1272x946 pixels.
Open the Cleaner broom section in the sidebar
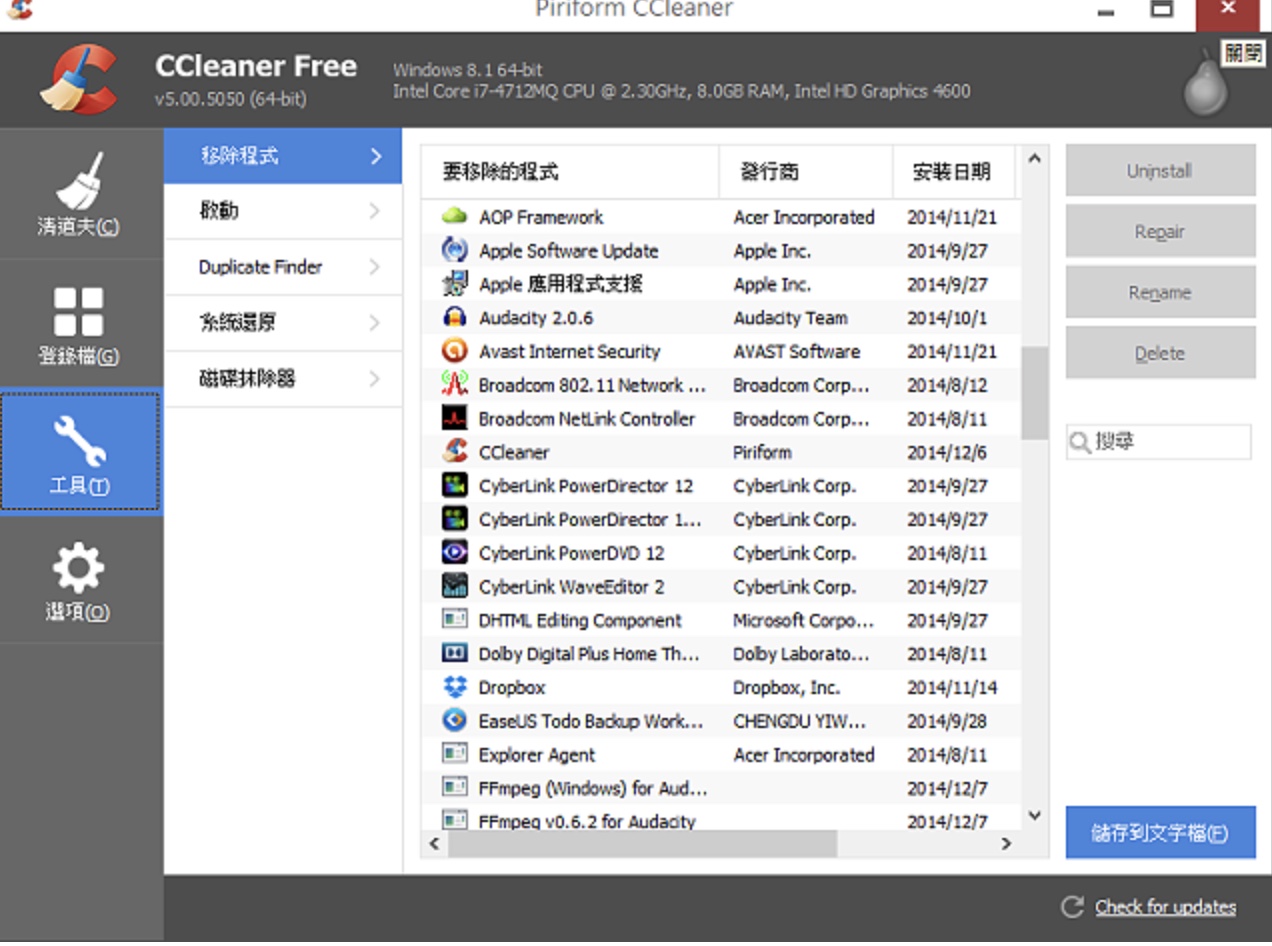[80, 194]
